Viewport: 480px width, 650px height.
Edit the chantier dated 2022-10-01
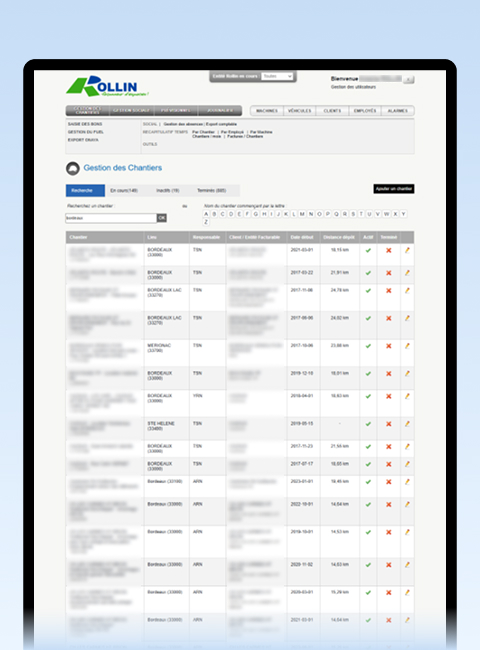tap(407, 504)
